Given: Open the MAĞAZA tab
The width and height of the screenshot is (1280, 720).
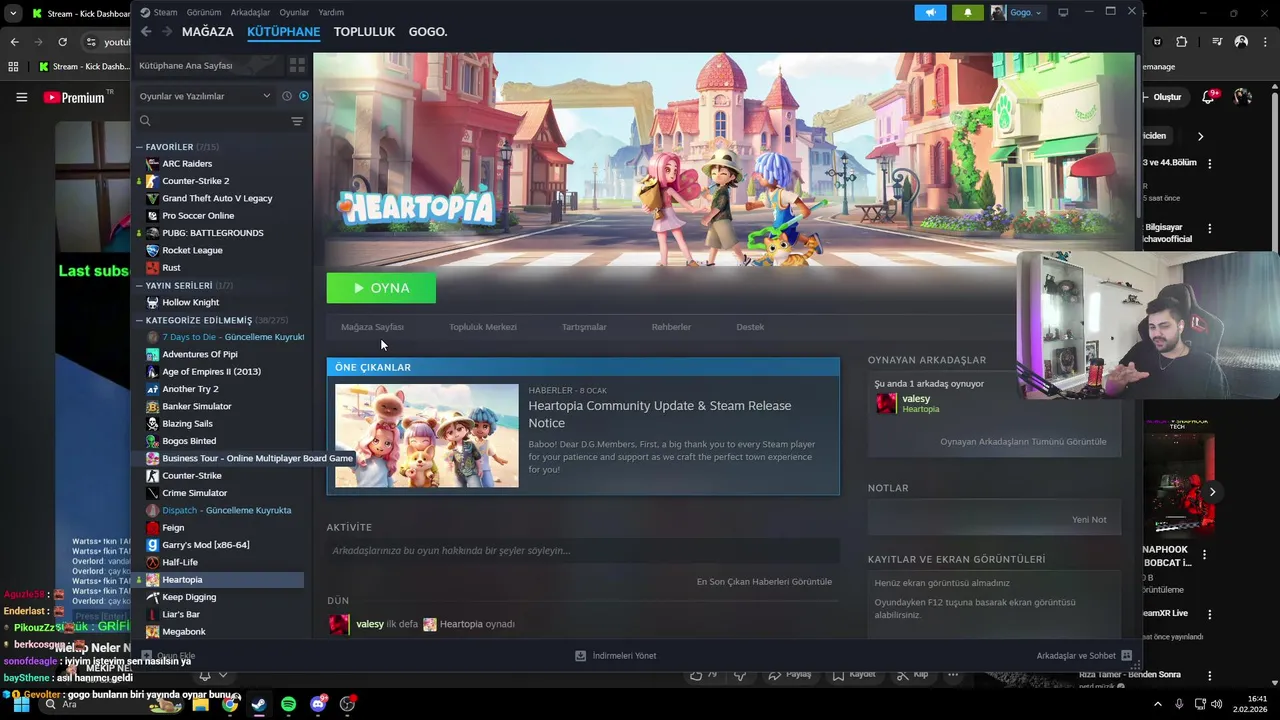Looking at the screenshot, I should (x=207, y=32).
